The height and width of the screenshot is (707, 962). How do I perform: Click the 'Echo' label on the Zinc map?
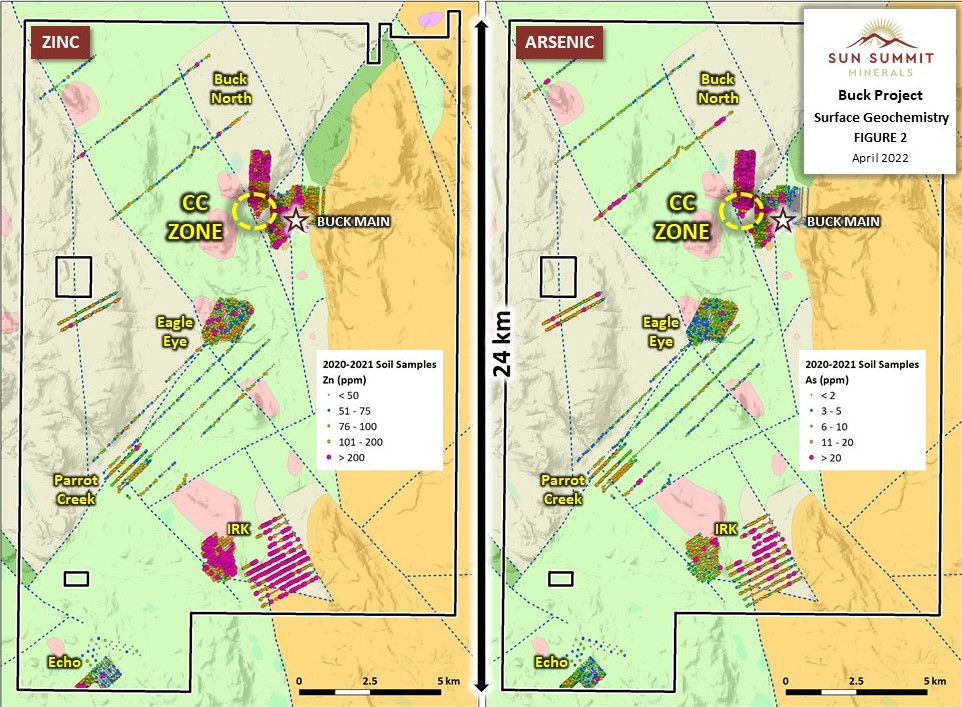pyautogui.click(x=64, y=662)
